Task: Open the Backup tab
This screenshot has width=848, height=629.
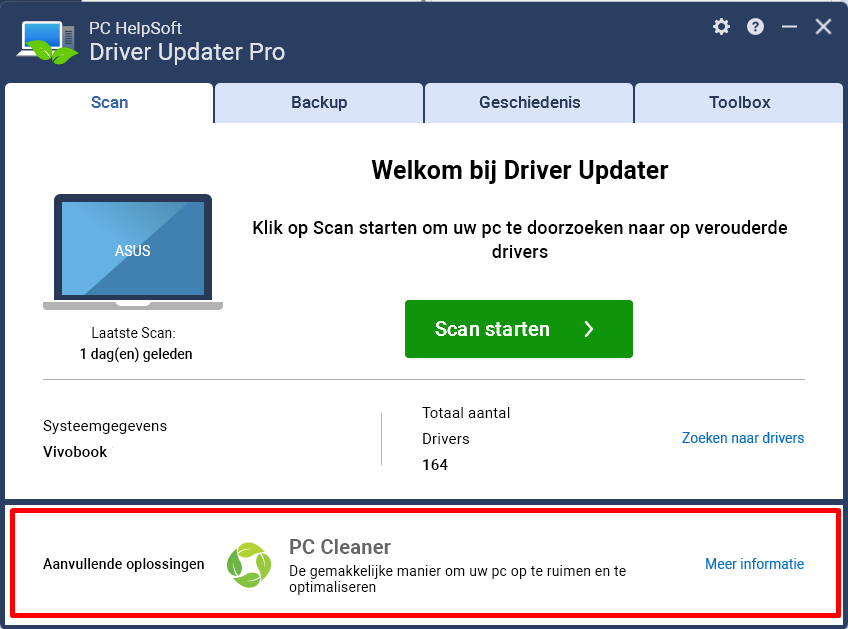Action: click(319, 103)
